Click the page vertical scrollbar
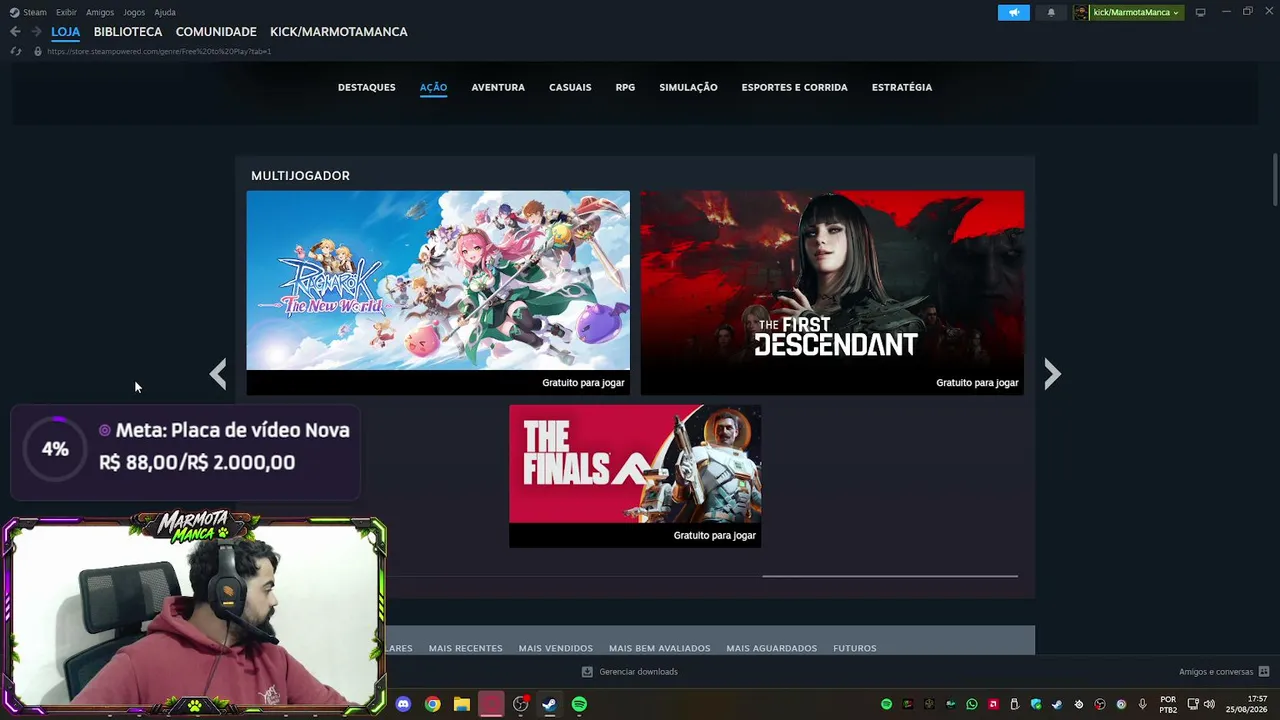Image resolution: width=1280 pixels, height=720 pixels. (1275, 180)
